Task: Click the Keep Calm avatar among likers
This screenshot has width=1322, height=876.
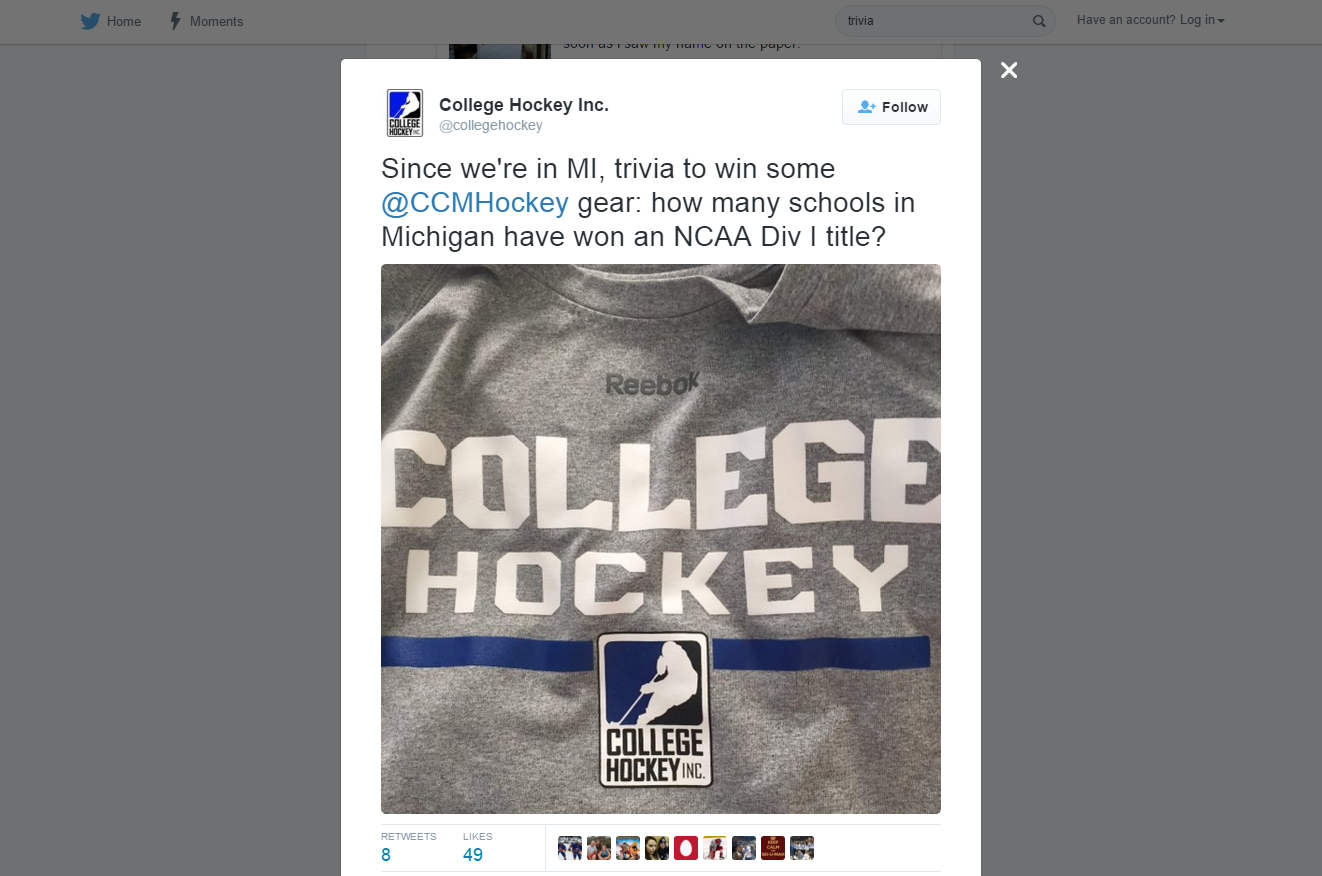Action: click(773, 848)
